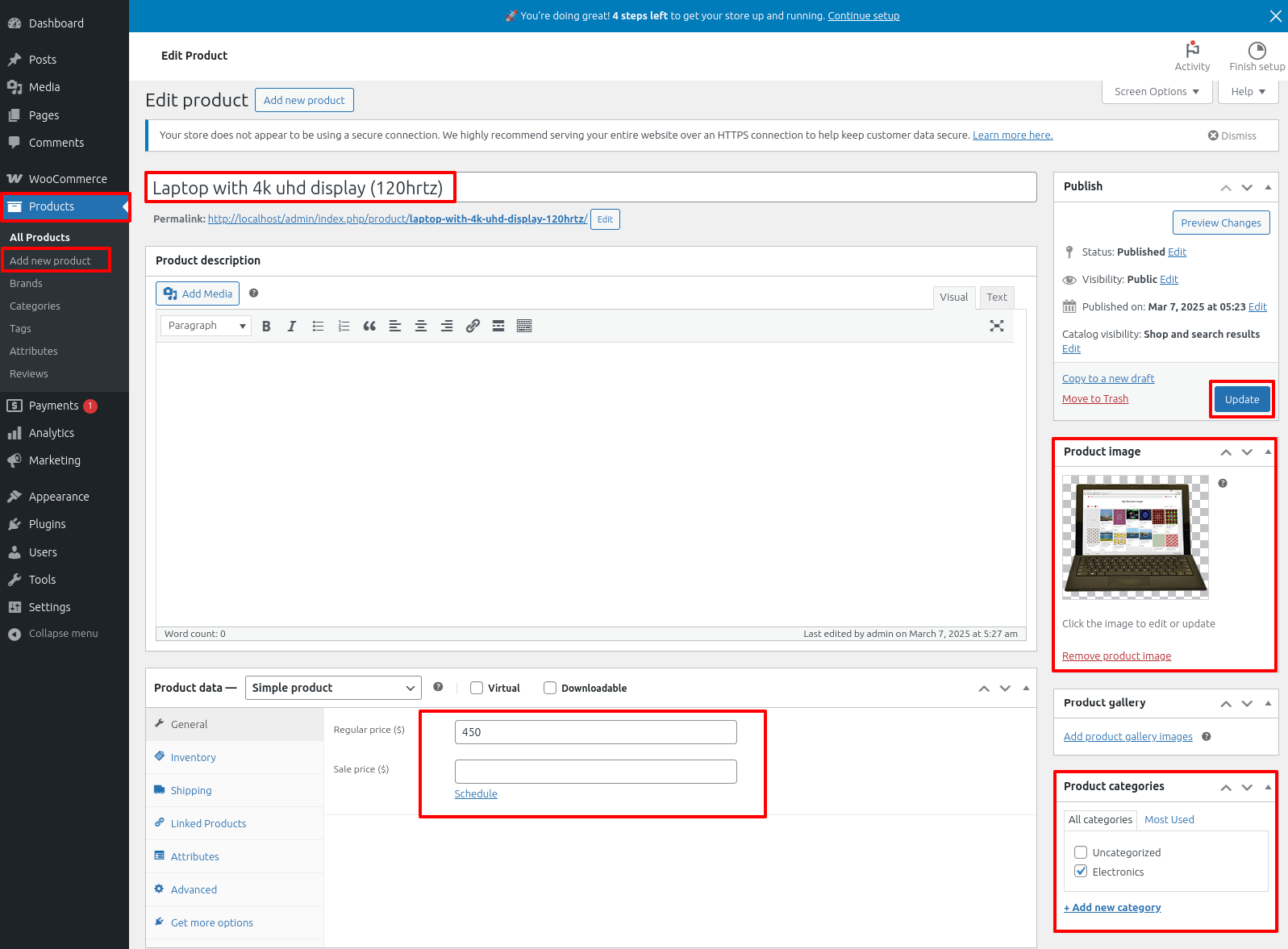Toggle collapse of Product image panel
Viewport: 1288px width, 949px height.
click(1268, 452)
